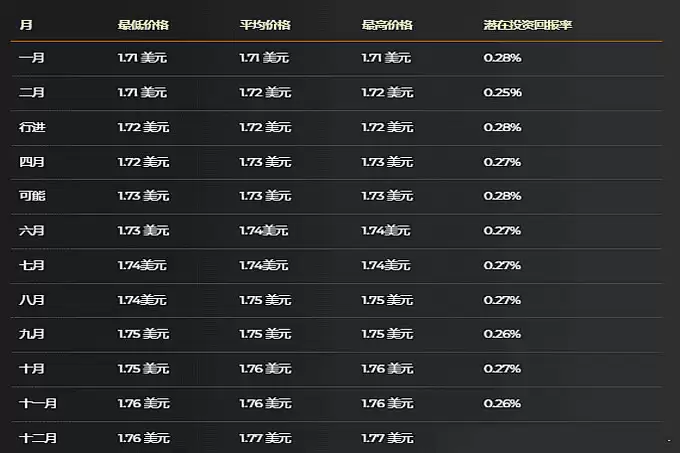Click the 行进 row label
Image resolution: width=680 pixels, height=453 pixels.
tap(31, 128)
